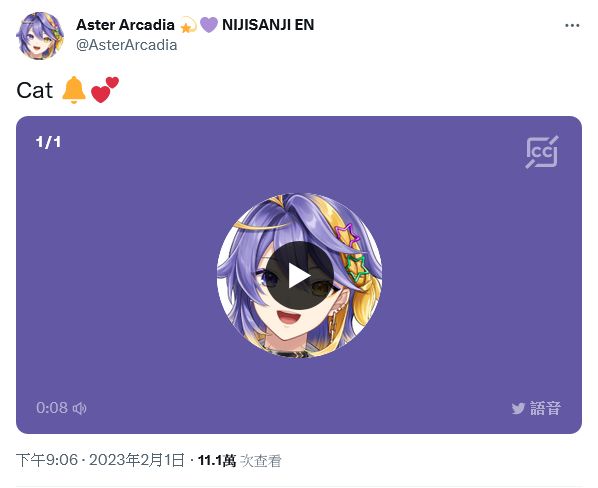Toggle the closed captions CC icon
598x488 pixels.
pyautogui.click(x=542, y=152)
